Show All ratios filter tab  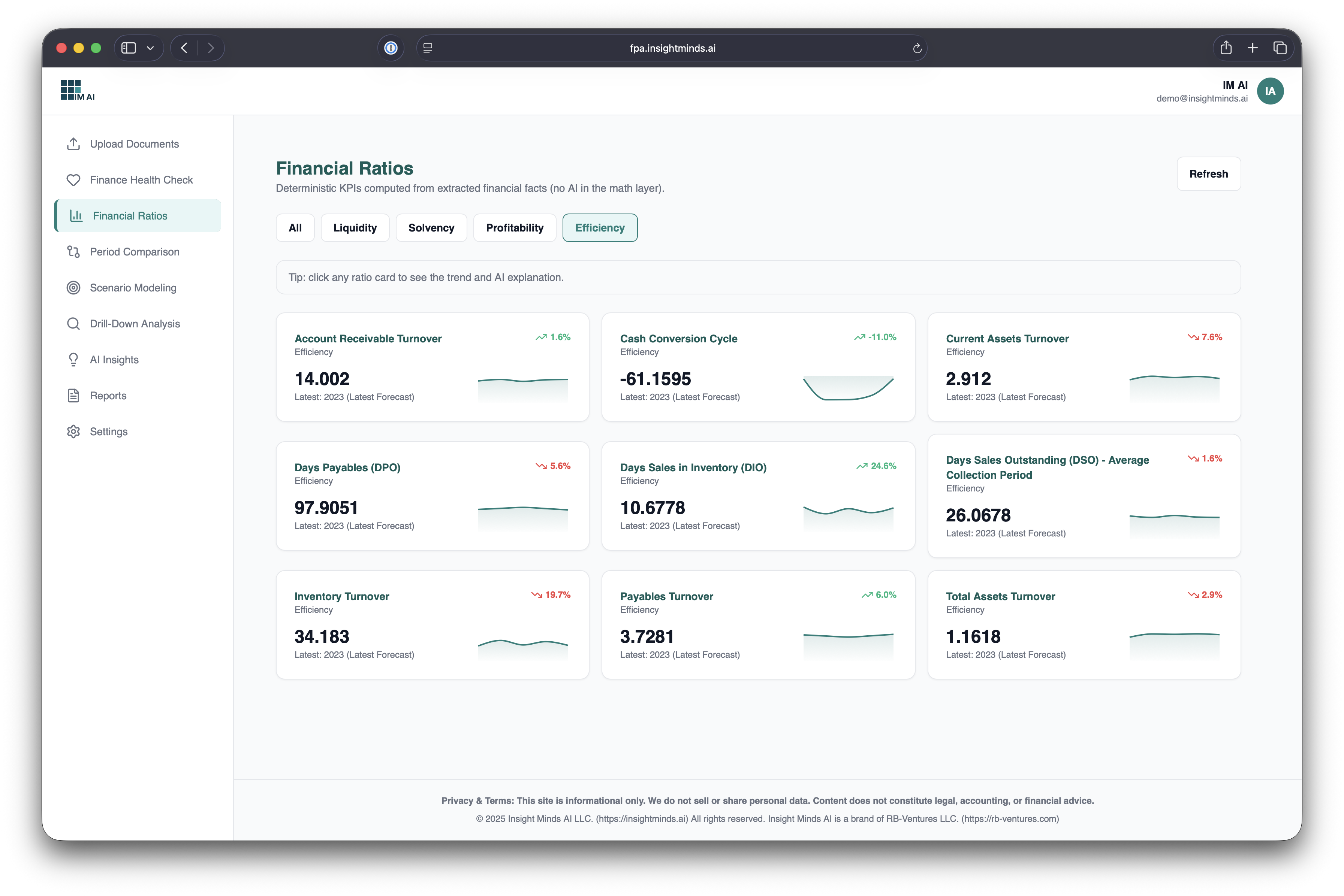(295, 228)
